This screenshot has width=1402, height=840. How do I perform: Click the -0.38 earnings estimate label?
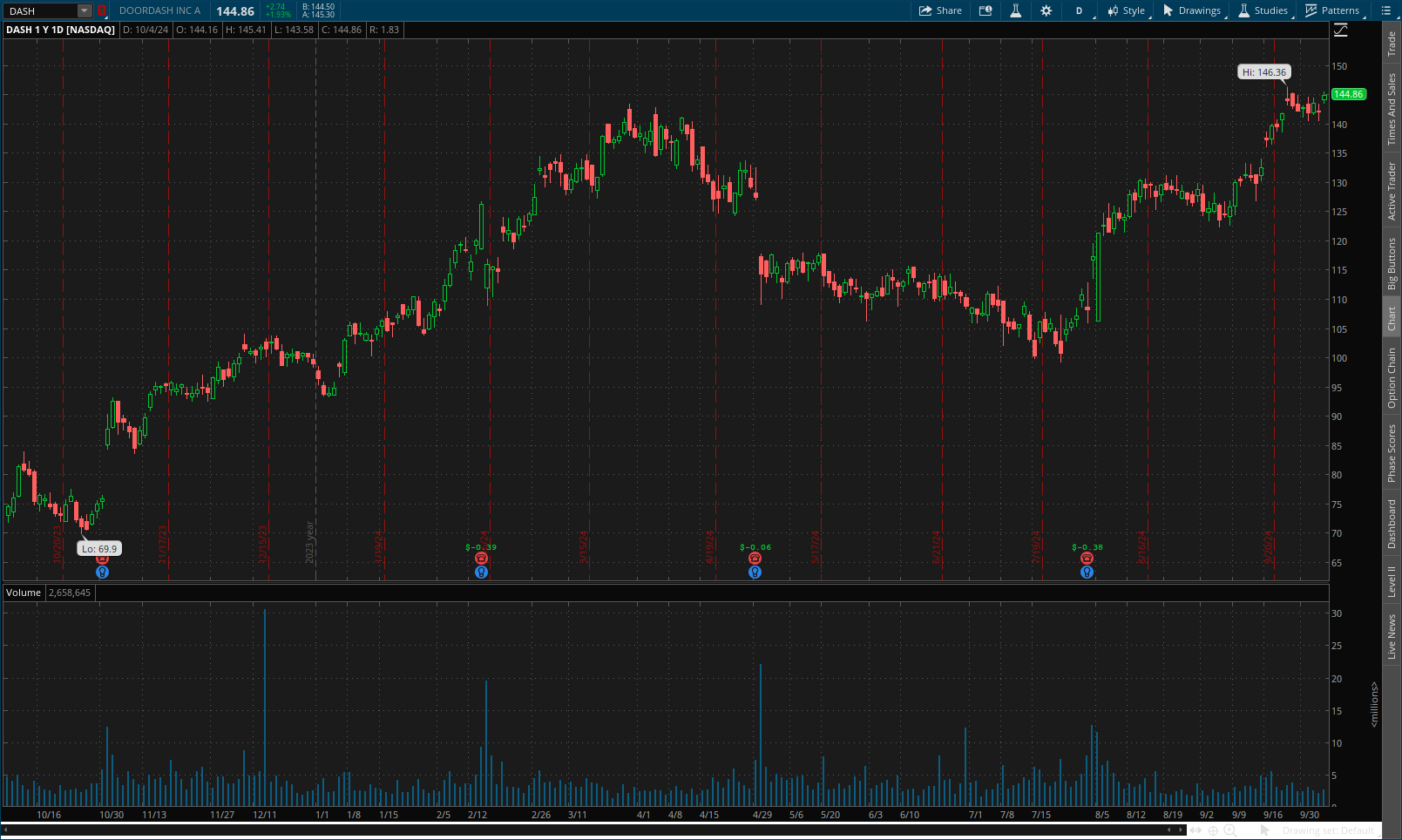tap(1087, 547)
